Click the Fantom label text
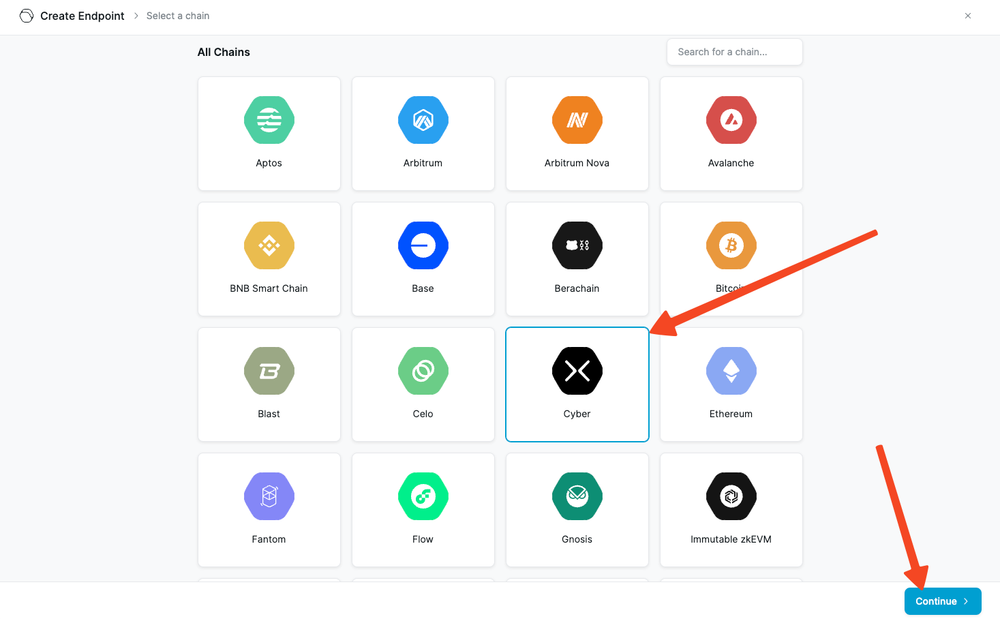The image size is (1000, 619). pos(269,539)
